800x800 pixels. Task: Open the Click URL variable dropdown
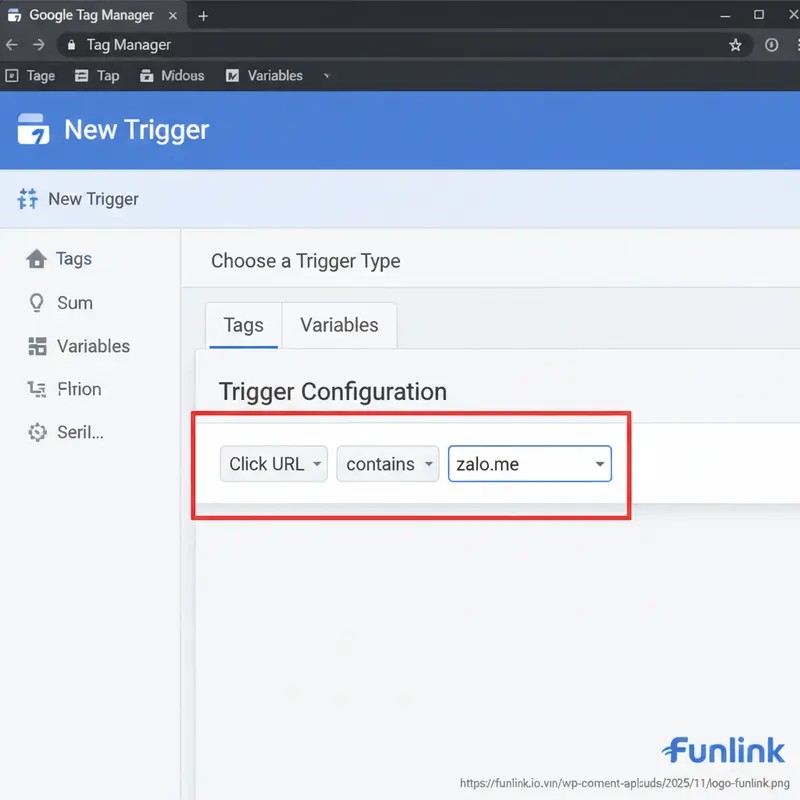[x=273, y=464]
